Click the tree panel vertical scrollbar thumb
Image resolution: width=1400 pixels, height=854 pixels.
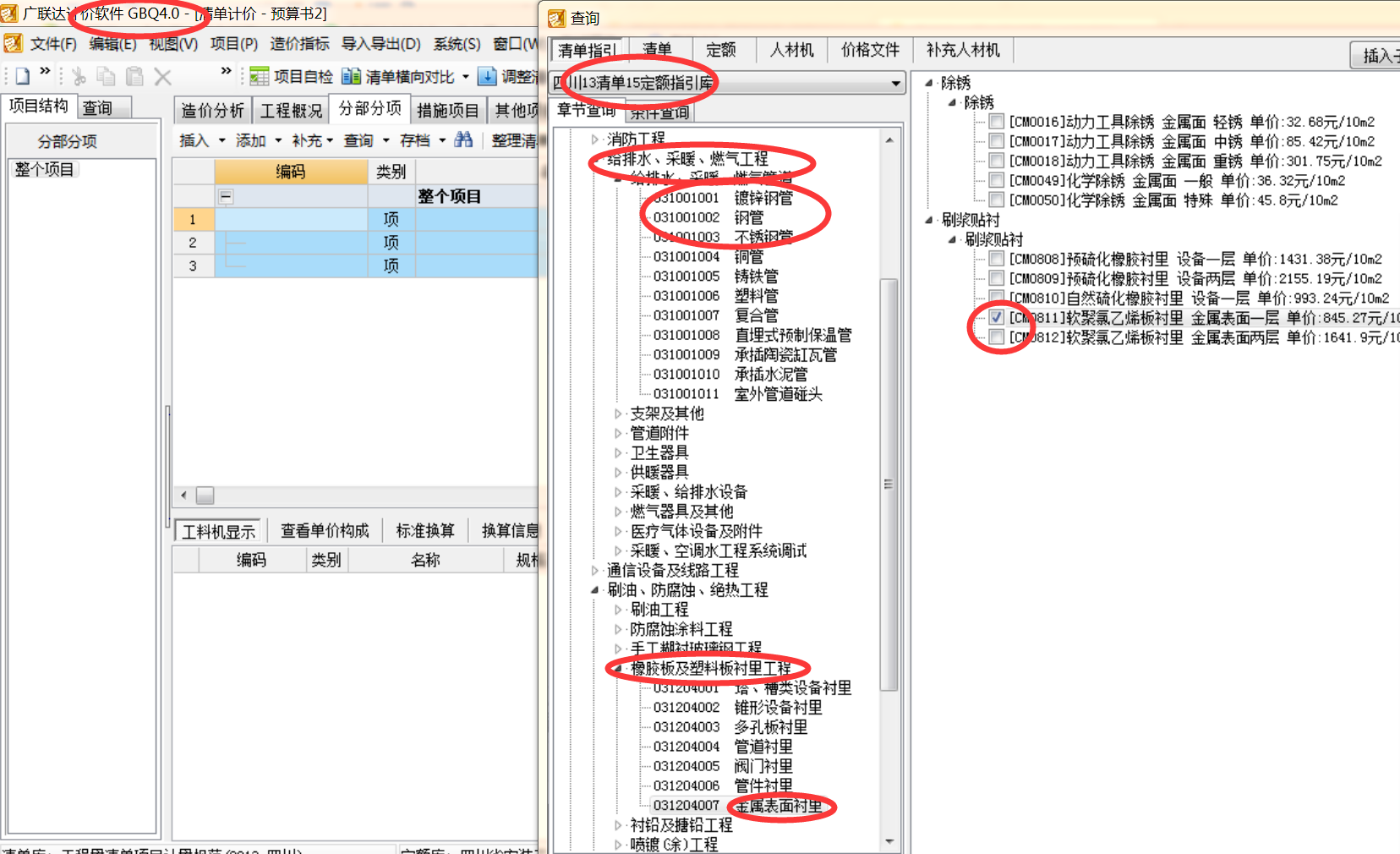click(889, 484)
